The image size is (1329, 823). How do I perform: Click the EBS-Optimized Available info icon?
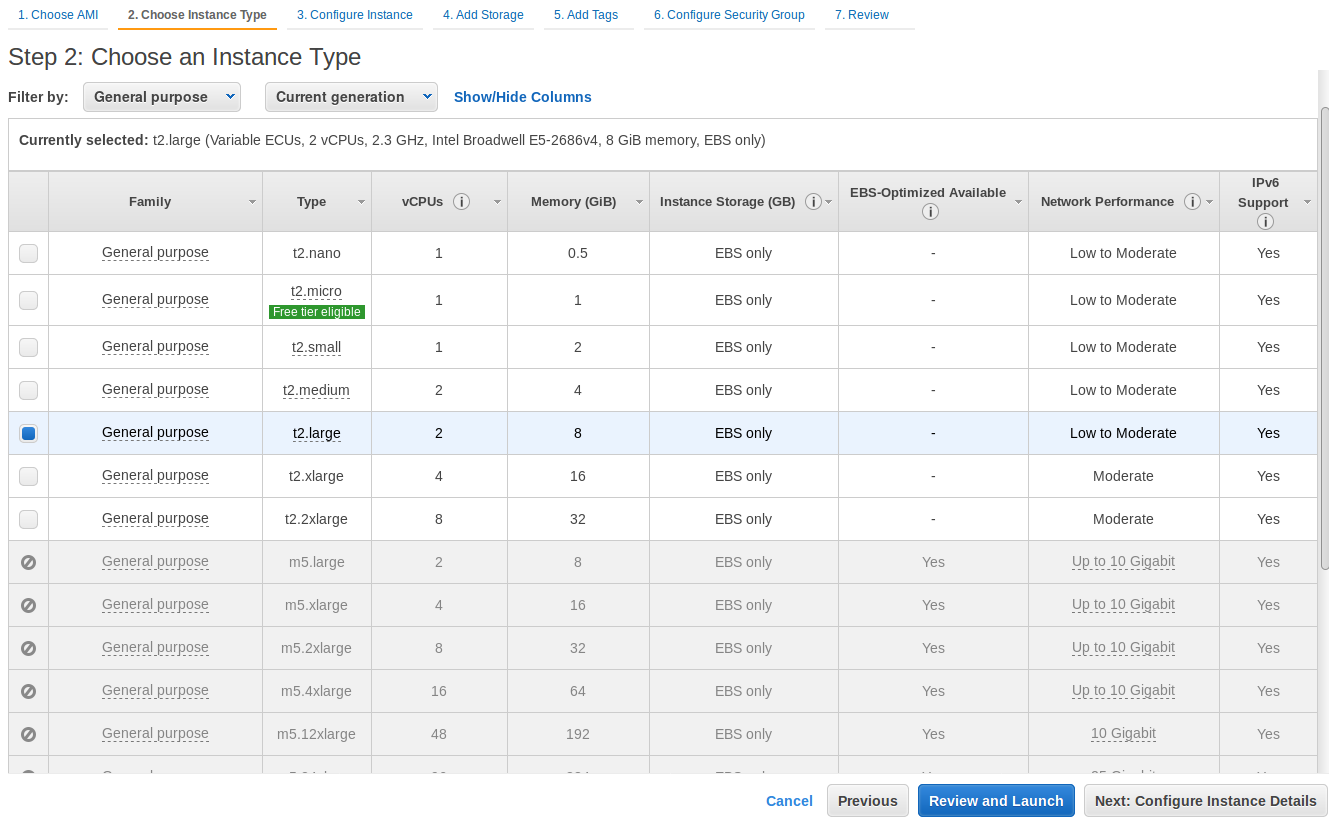(931, 211)
